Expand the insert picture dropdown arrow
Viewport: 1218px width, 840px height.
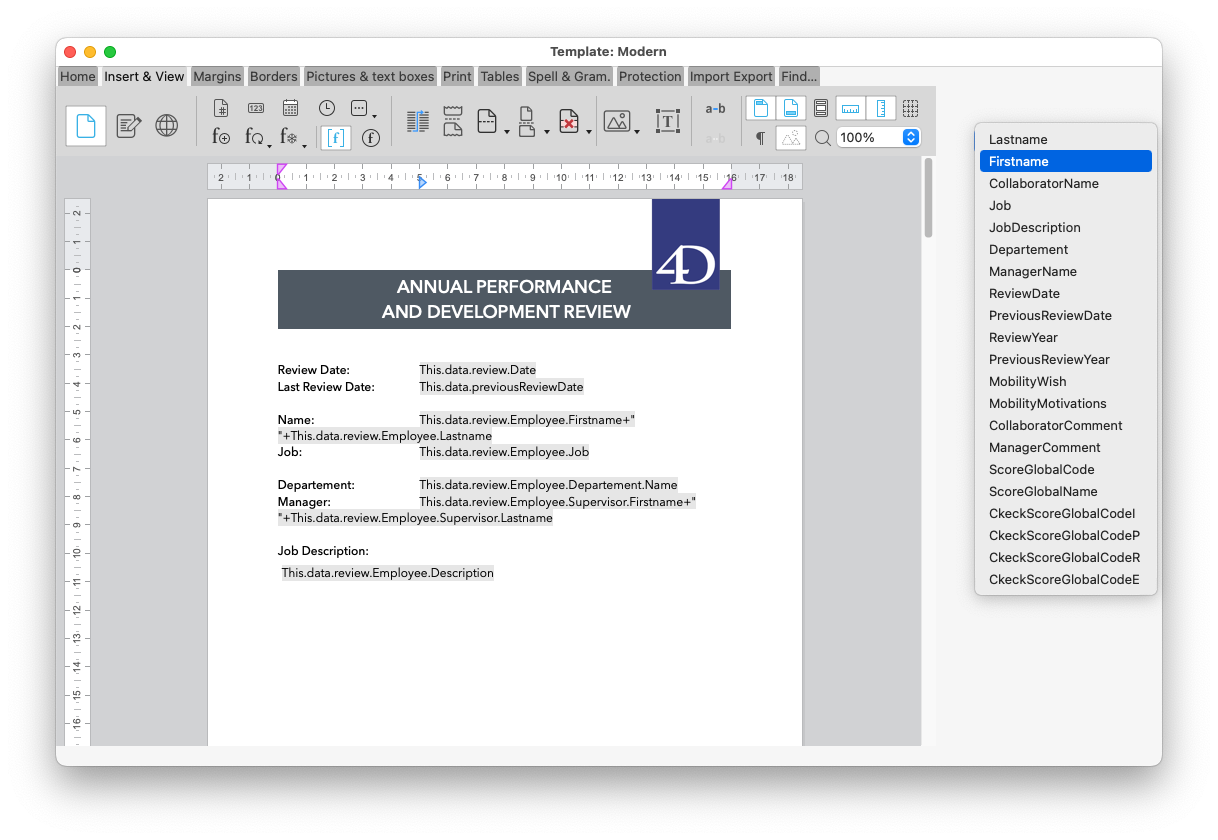click(x=637, y=131)
